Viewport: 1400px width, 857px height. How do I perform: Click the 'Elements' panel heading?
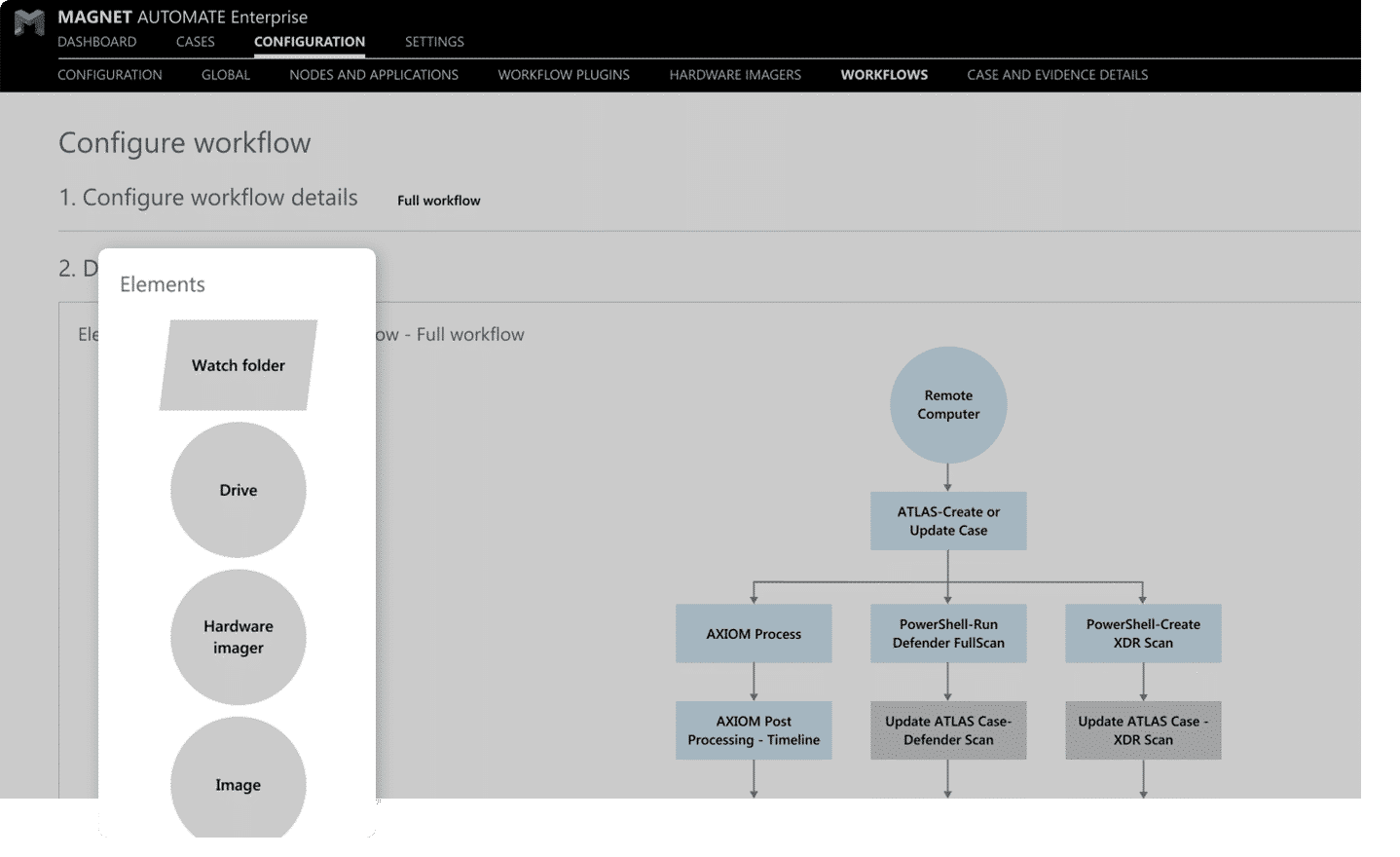point(163,284)
